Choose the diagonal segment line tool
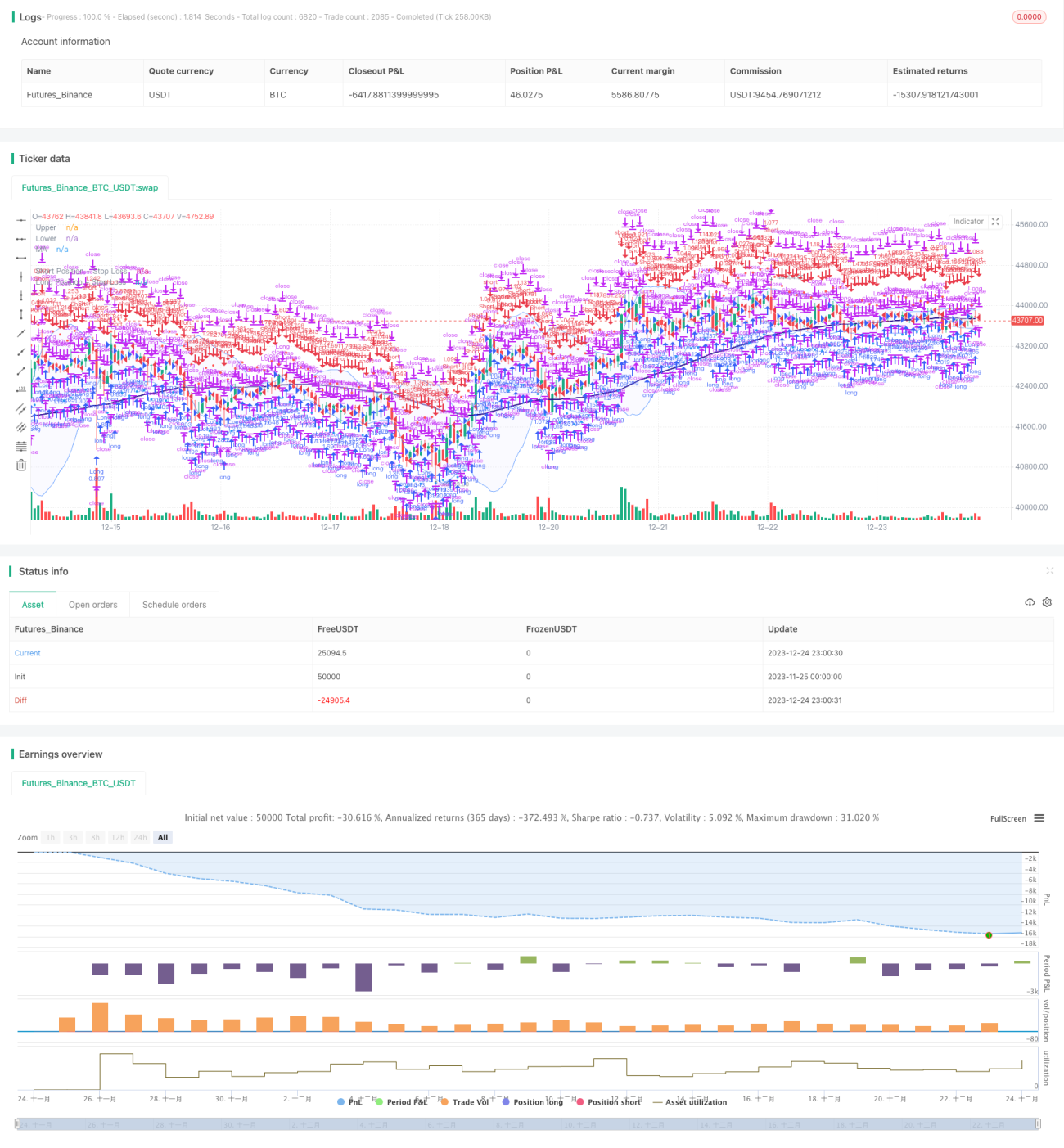Image resolution: width=1064 pixels, height=1148 pixels. 21,371
